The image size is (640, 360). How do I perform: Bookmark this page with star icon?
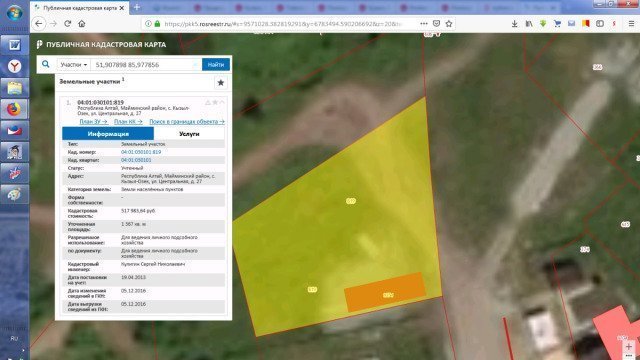click(x=449, y=24)
